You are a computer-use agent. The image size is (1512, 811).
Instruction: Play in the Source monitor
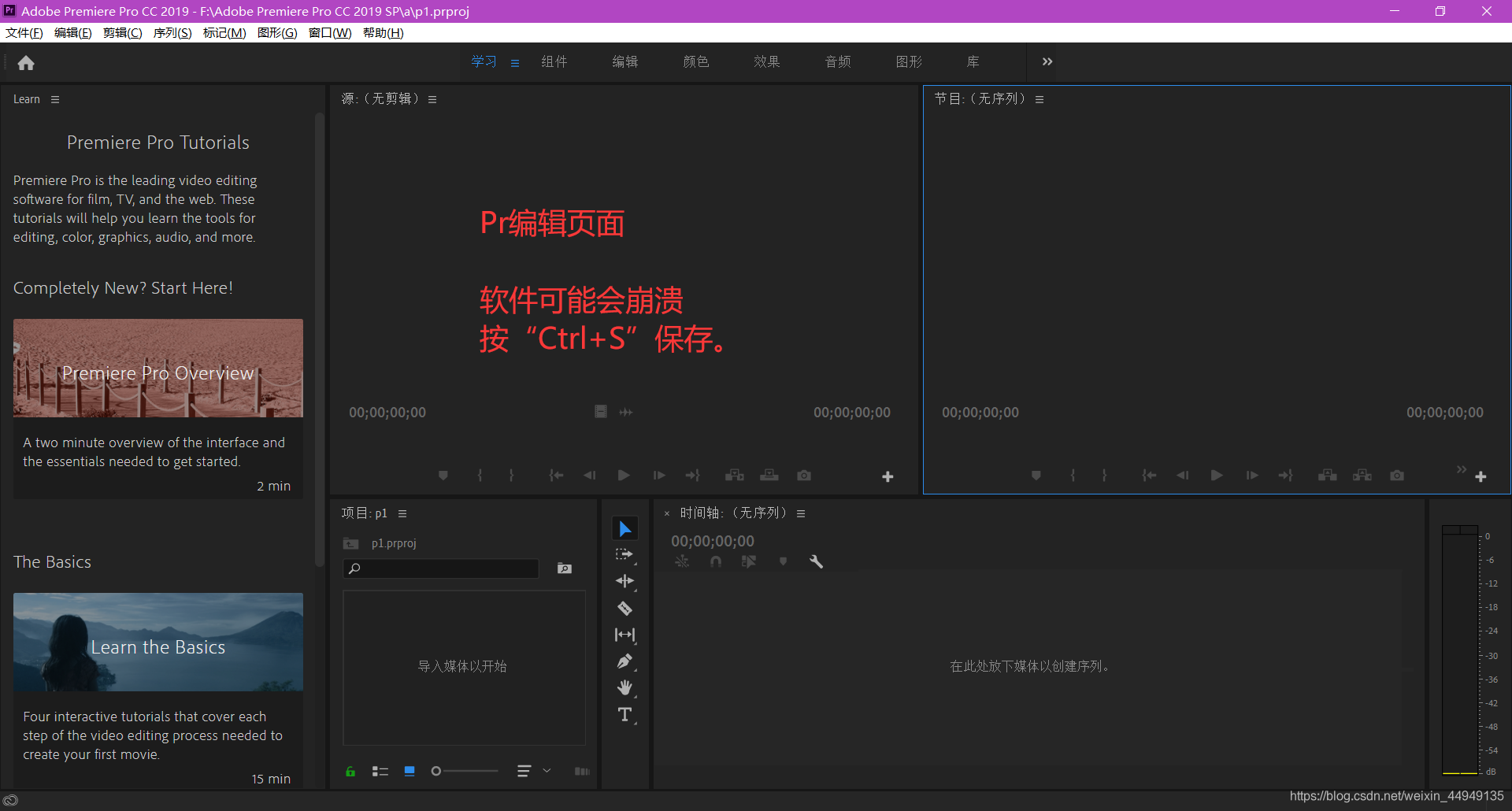tap(624, 476)
